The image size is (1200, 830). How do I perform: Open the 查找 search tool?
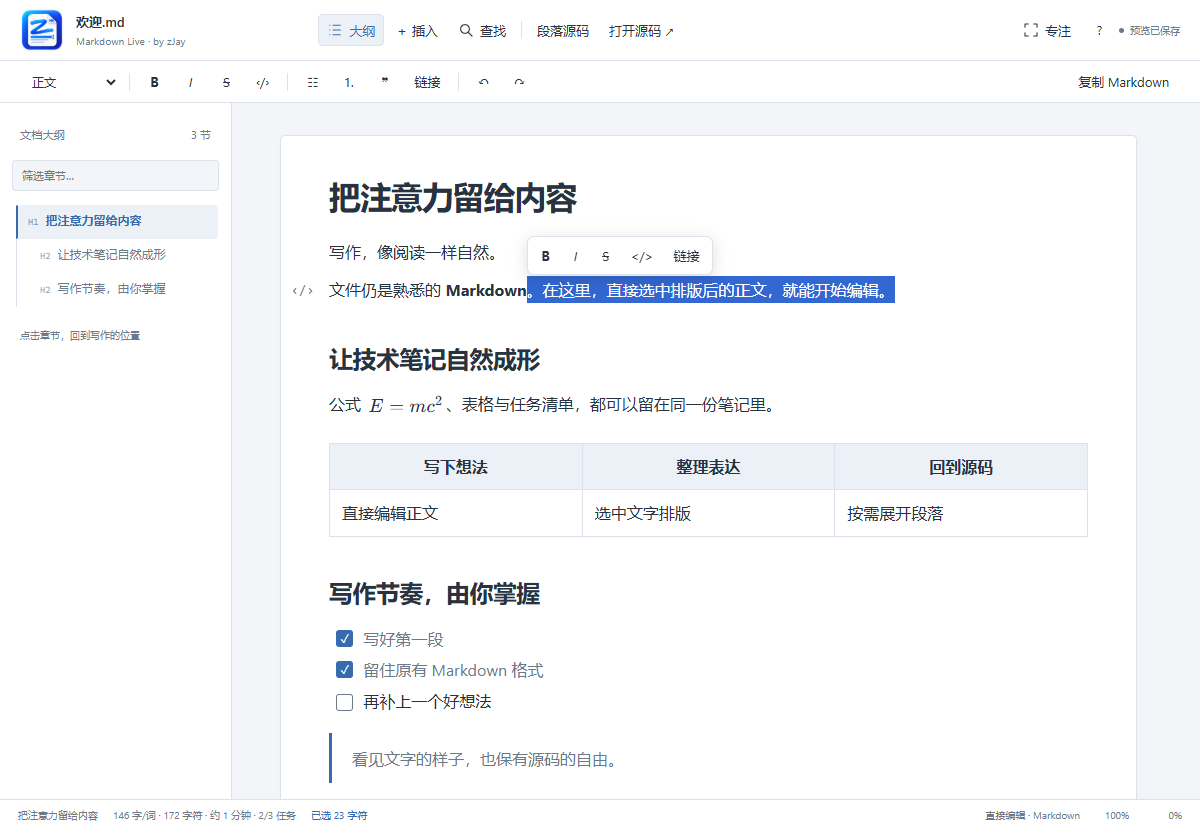coord(483,31)
